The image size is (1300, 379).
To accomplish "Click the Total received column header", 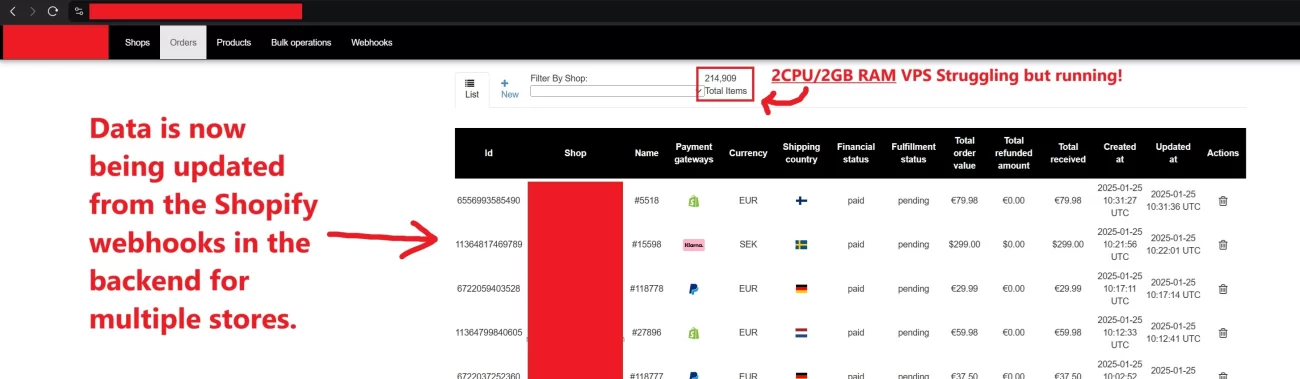I will coord(1068,153).
